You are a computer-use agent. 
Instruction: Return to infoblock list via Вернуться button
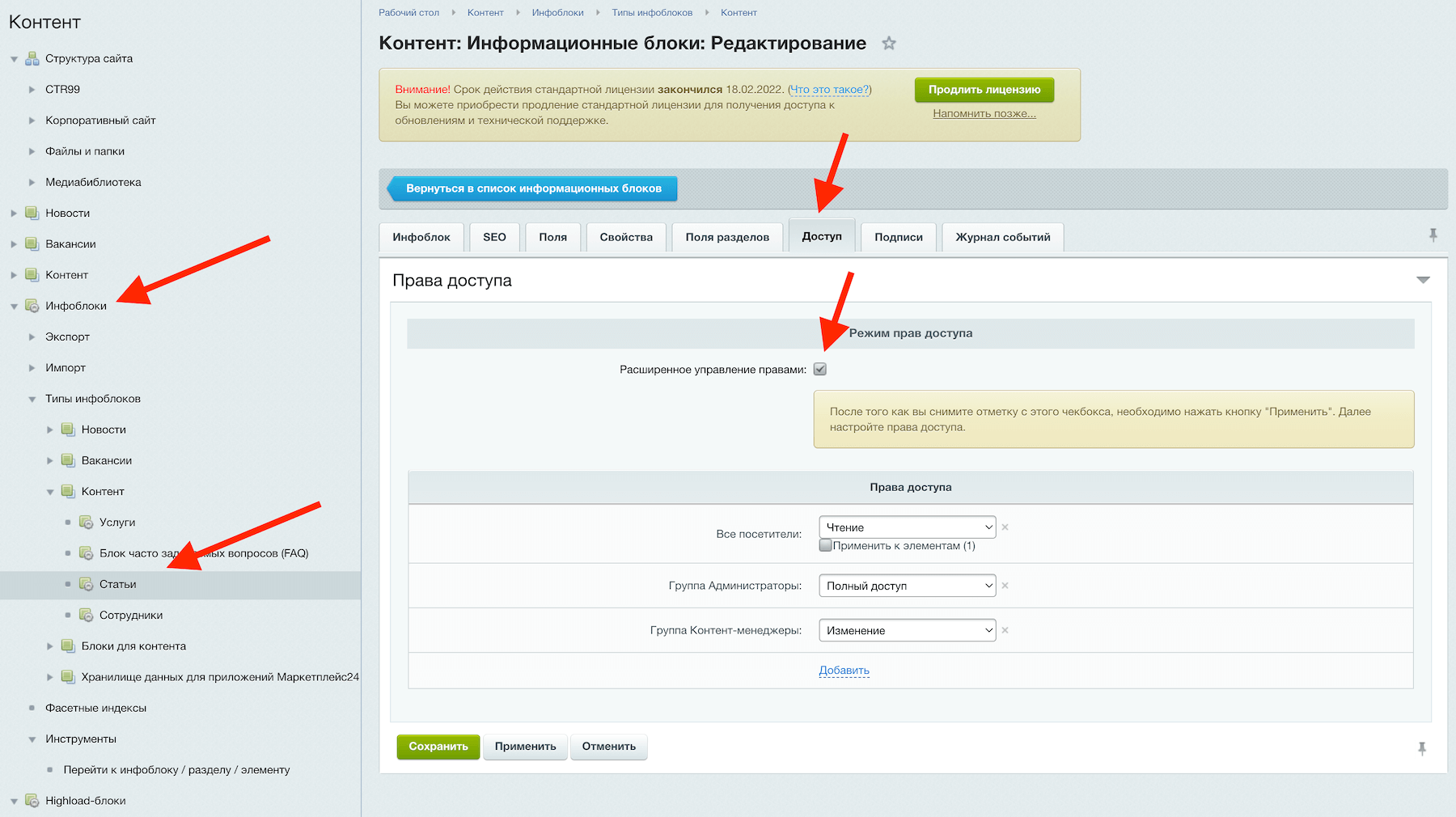coord(532,188)
